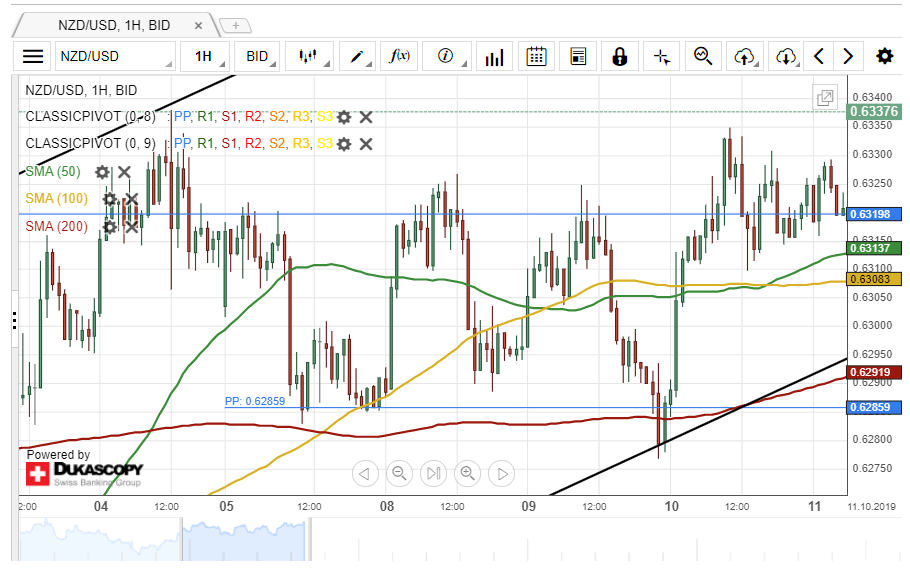Switch to the NZD/USD, 1H, BID tab
This screenshot has width=910, height=570.
point(116,25)
